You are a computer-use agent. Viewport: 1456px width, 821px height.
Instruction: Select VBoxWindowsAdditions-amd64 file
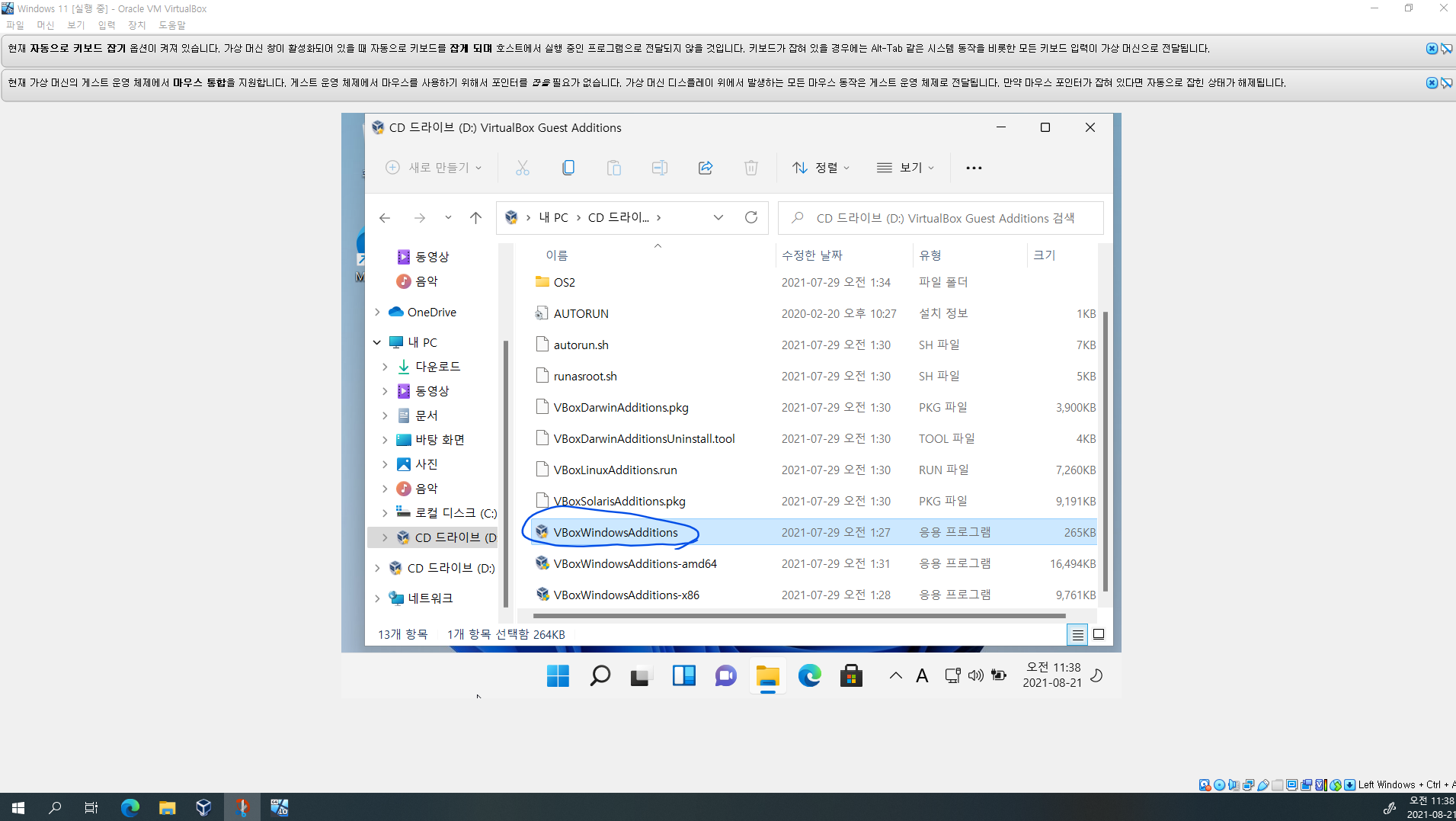(x=635, y=563)
